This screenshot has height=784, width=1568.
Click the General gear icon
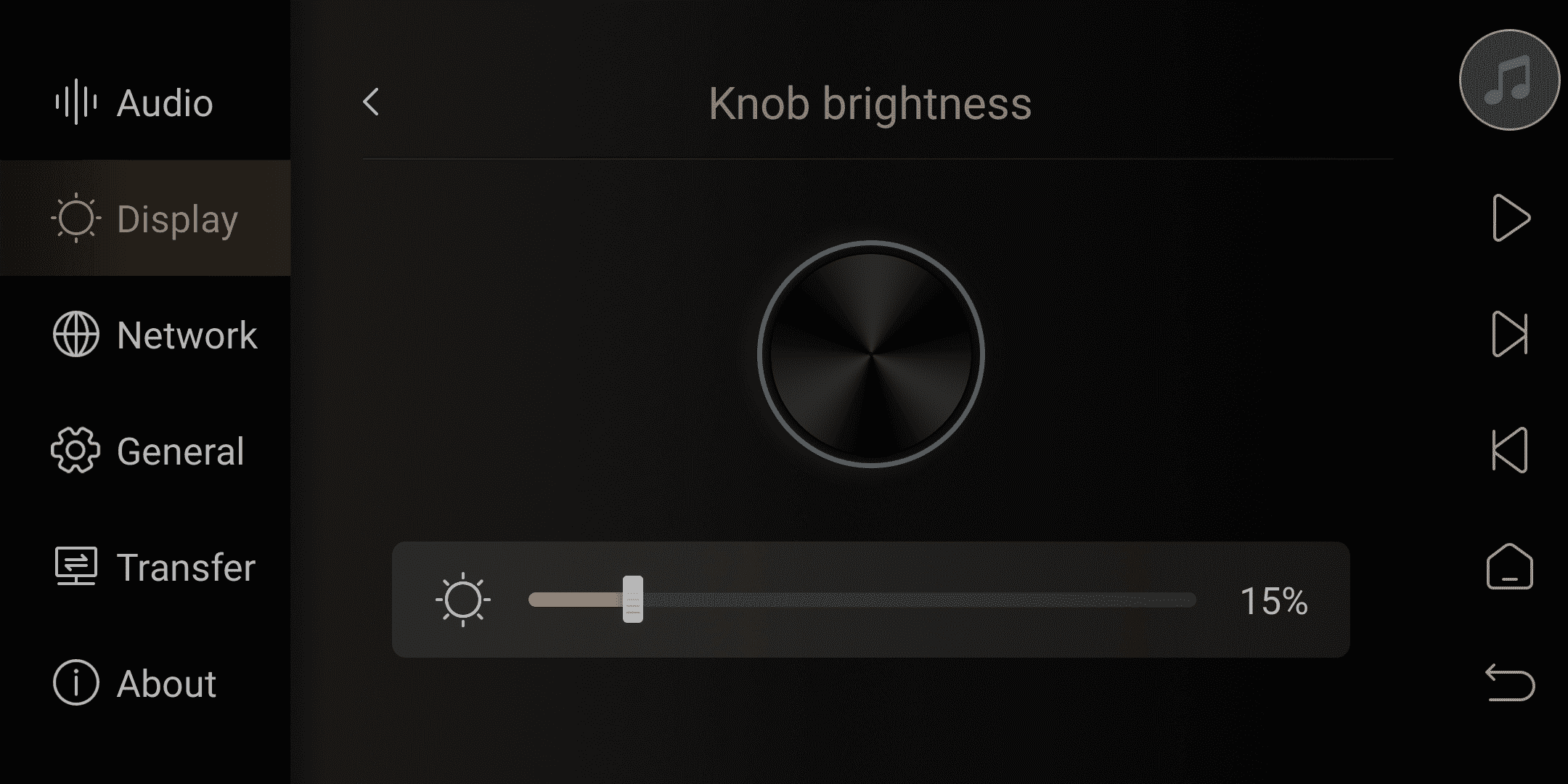75,451
